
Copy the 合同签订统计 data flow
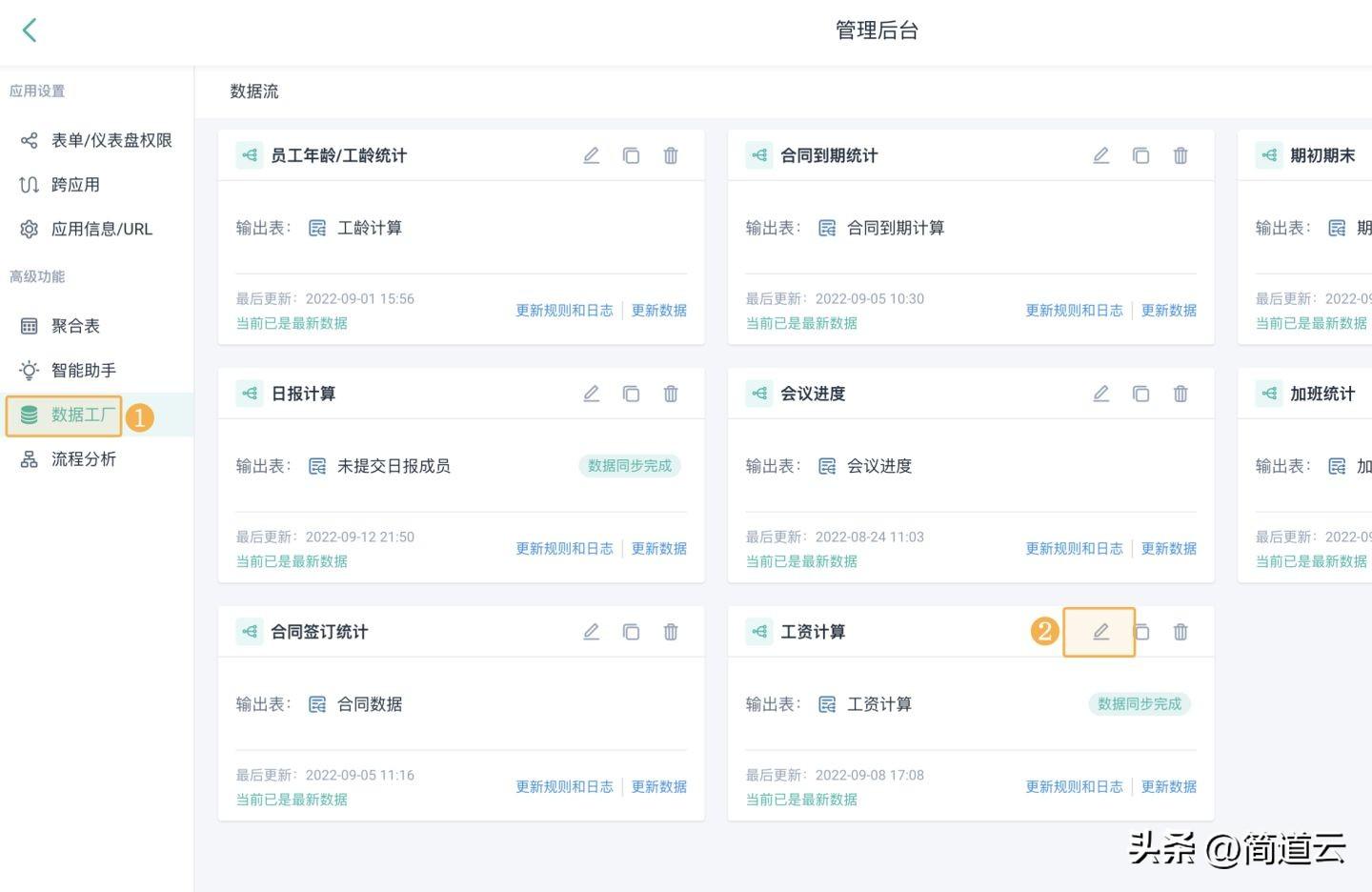pos(631,632)
